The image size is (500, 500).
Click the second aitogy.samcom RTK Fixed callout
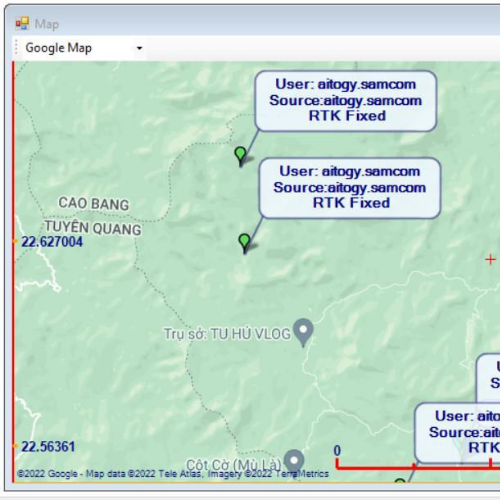coord(350,188)
